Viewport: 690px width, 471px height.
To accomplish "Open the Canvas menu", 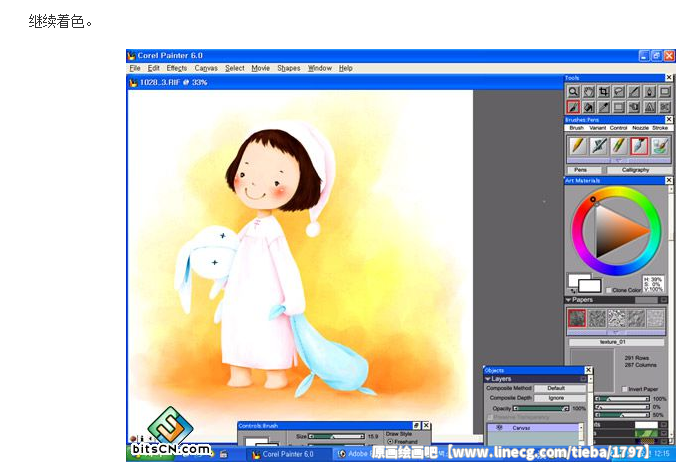I will 206,68.
